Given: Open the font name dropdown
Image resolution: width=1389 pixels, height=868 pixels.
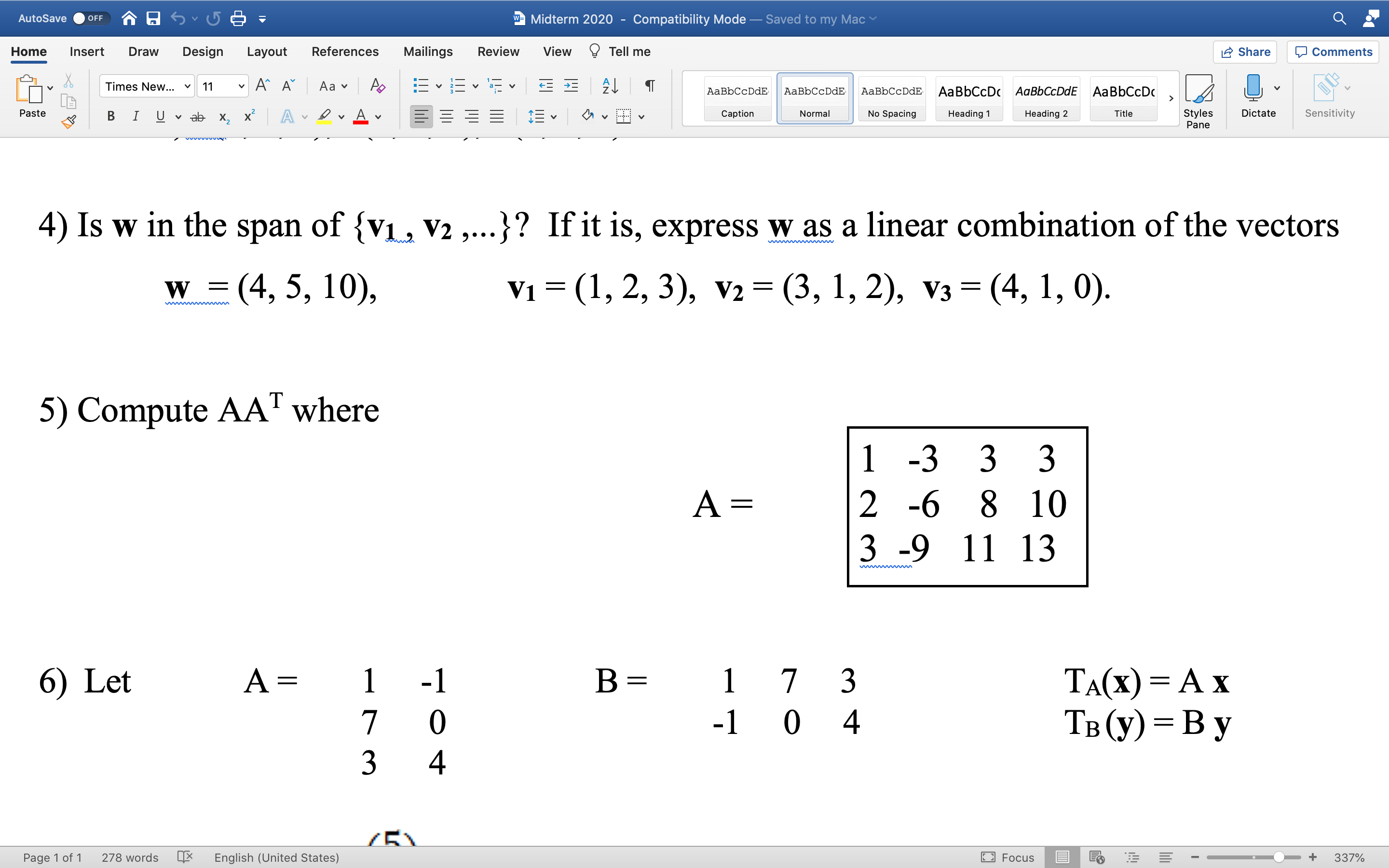Looking at the screenshot, I should 187,87.
